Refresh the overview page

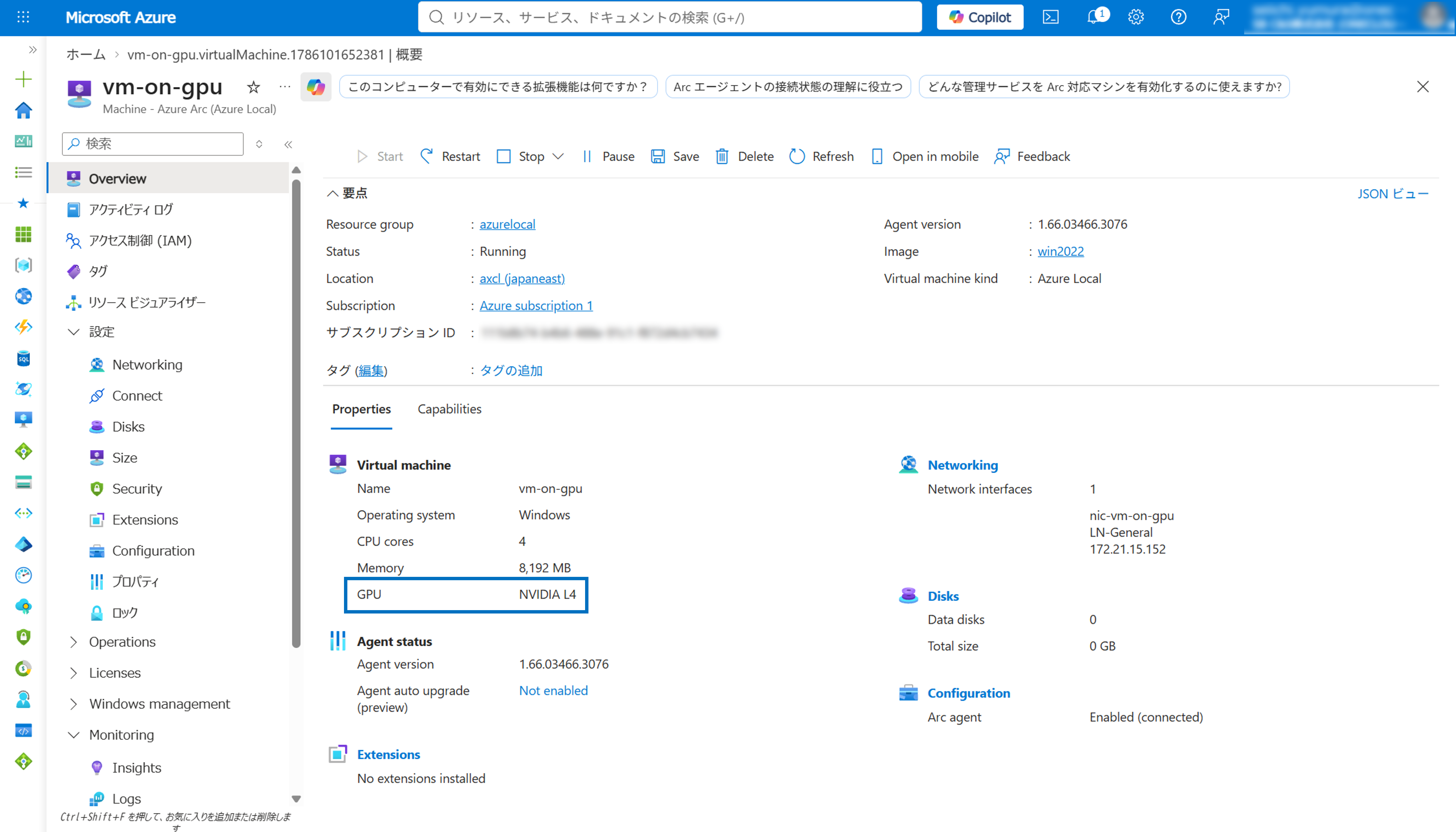coord(821,156)
